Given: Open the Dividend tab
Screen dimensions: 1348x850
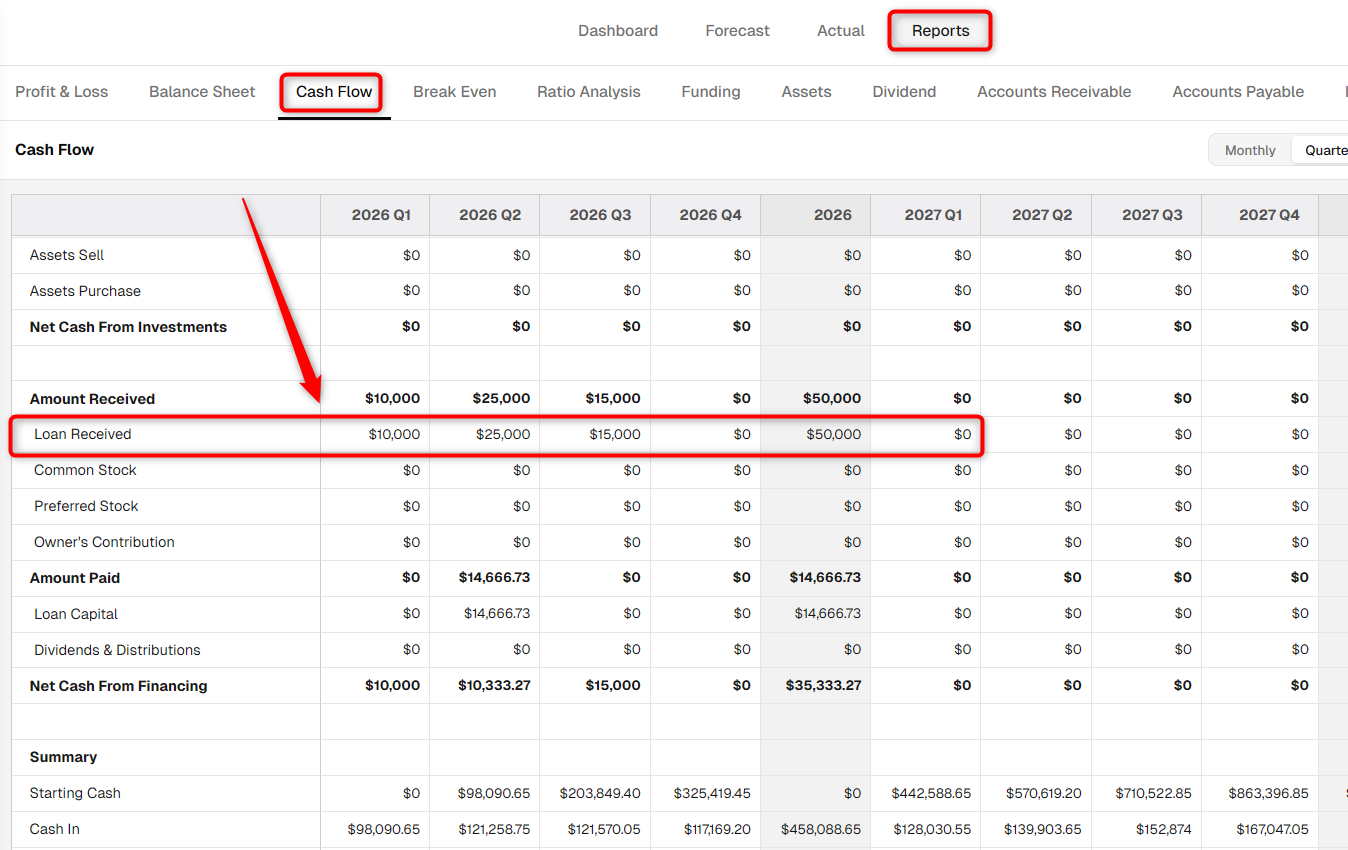Looking at the screenshot, I should [904, 92].
